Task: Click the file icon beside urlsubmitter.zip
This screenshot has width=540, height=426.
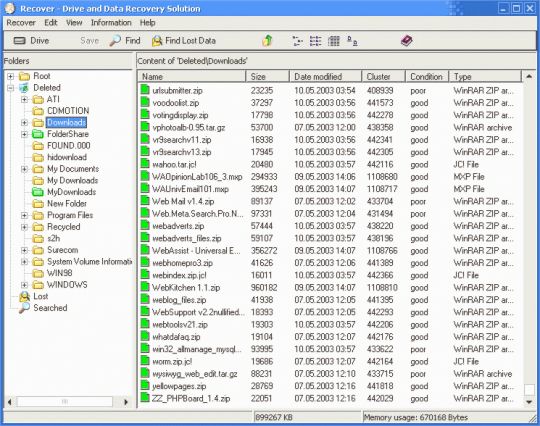Action: 145,90
